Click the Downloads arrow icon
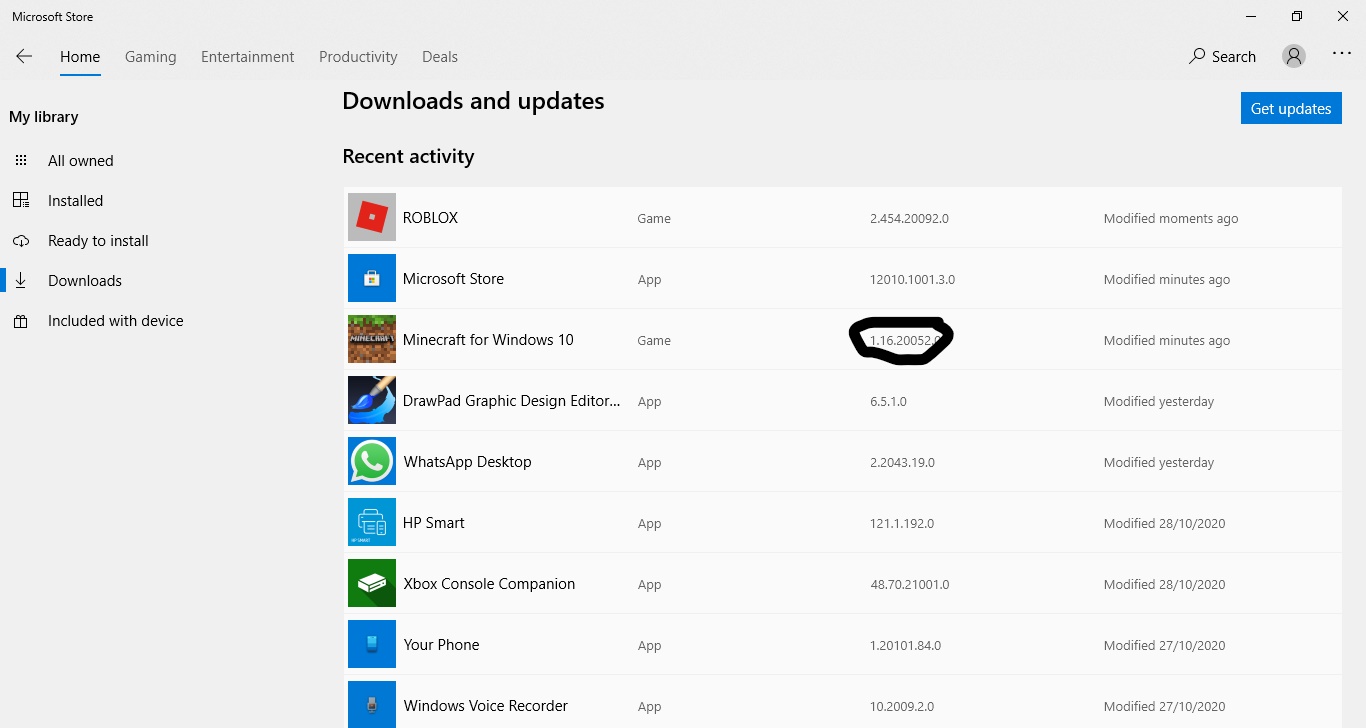Viewport: 1366px width, 728px height. pyautogui.click(x=21, y=281)
